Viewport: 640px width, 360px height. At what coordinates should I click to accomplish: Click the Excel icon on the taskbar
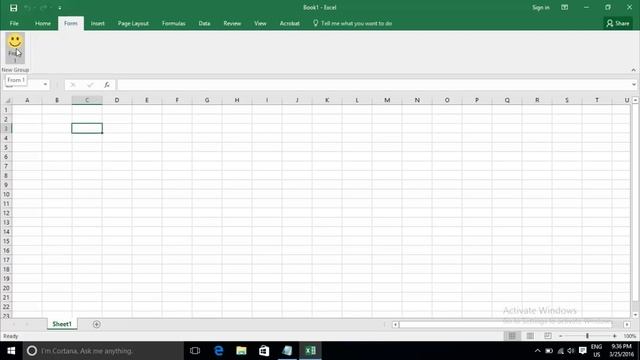(310, 351)
